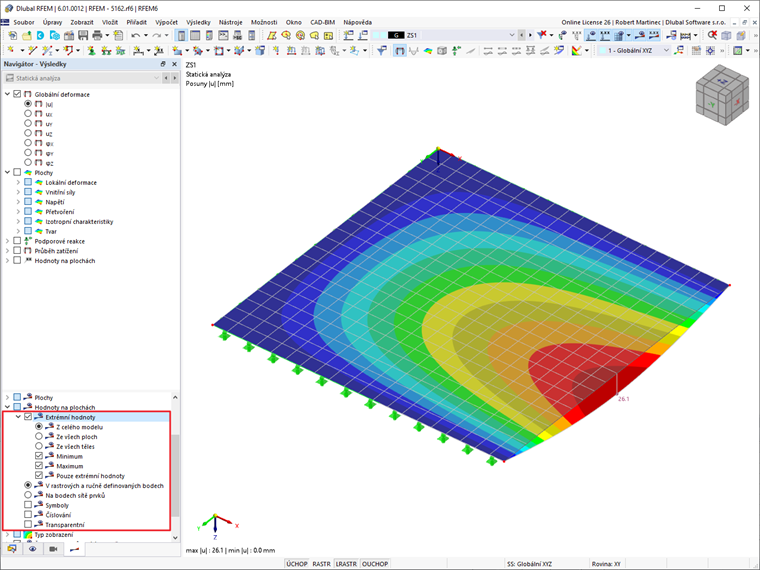Image resolution: width=760 pixels, height=570 pixels.
Task: Open the Nástroje menu
Action: pyautogui.click(x=230, y=22)
